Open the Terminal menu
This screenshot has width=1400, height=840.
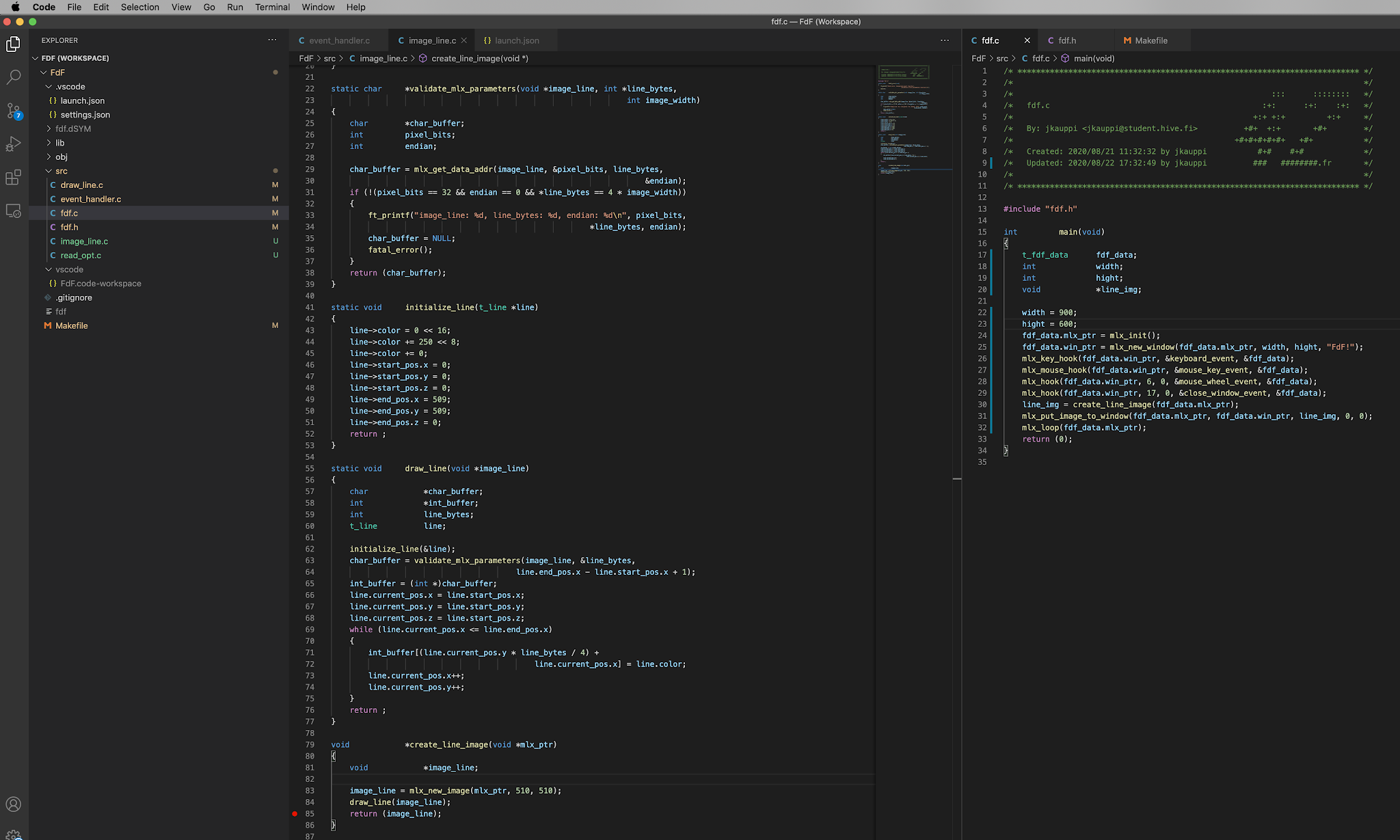click(272, 7)
